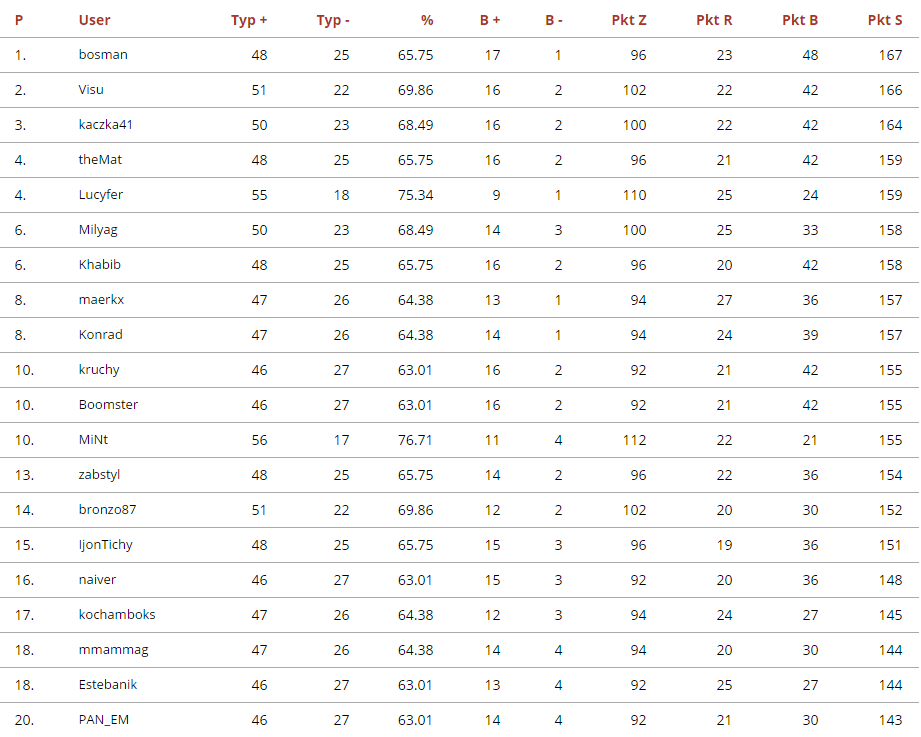Click the 'P' position column header
Screen dimensions: 921x737
19,20
